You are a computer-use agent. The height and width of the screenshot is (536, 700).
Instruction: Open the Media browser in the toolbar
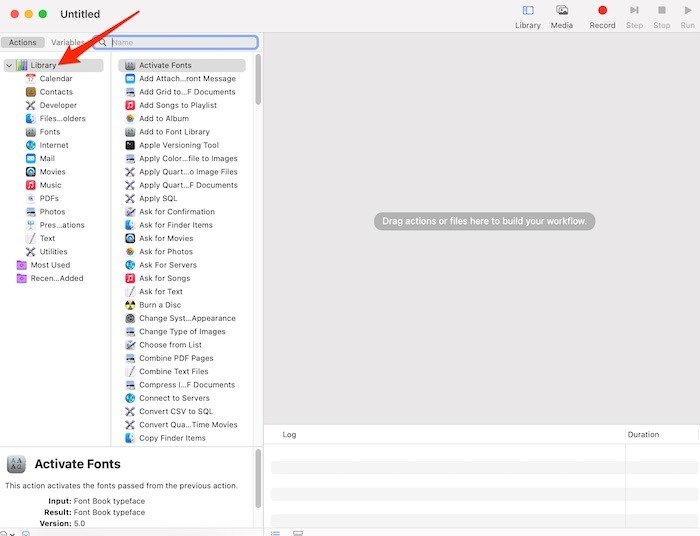(562, 17)
